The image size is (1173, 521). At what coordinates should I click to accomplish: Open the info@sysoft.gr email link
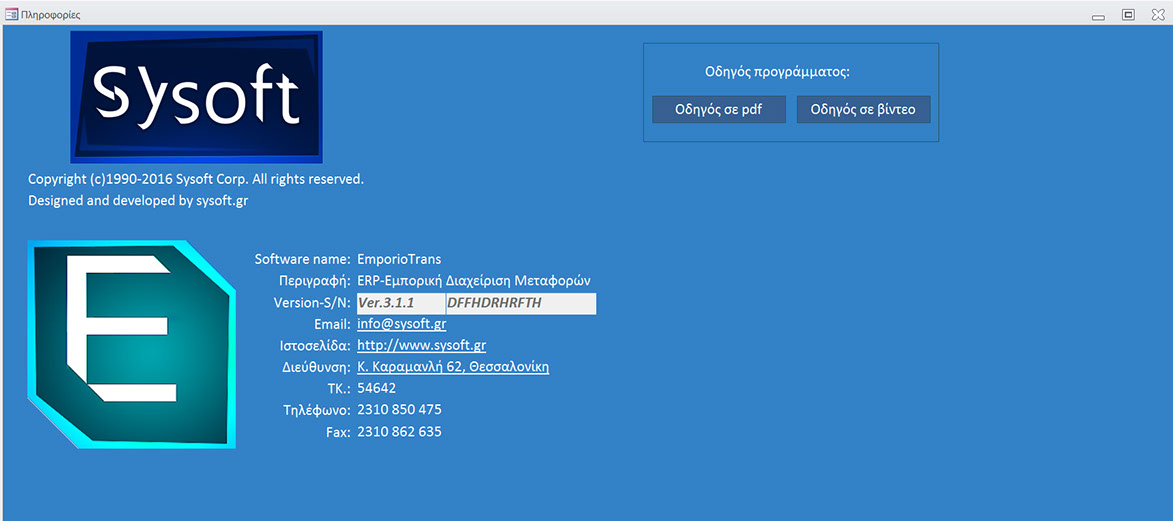(401, 324)
